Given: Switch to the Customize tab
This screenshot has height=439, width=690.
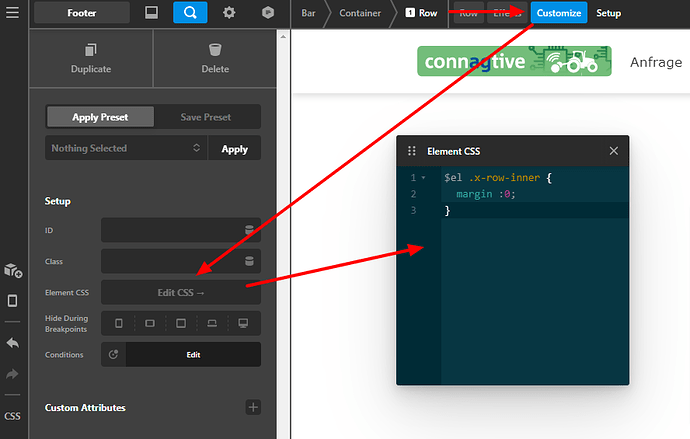Looking at the screenshot, I should (559, 13).
